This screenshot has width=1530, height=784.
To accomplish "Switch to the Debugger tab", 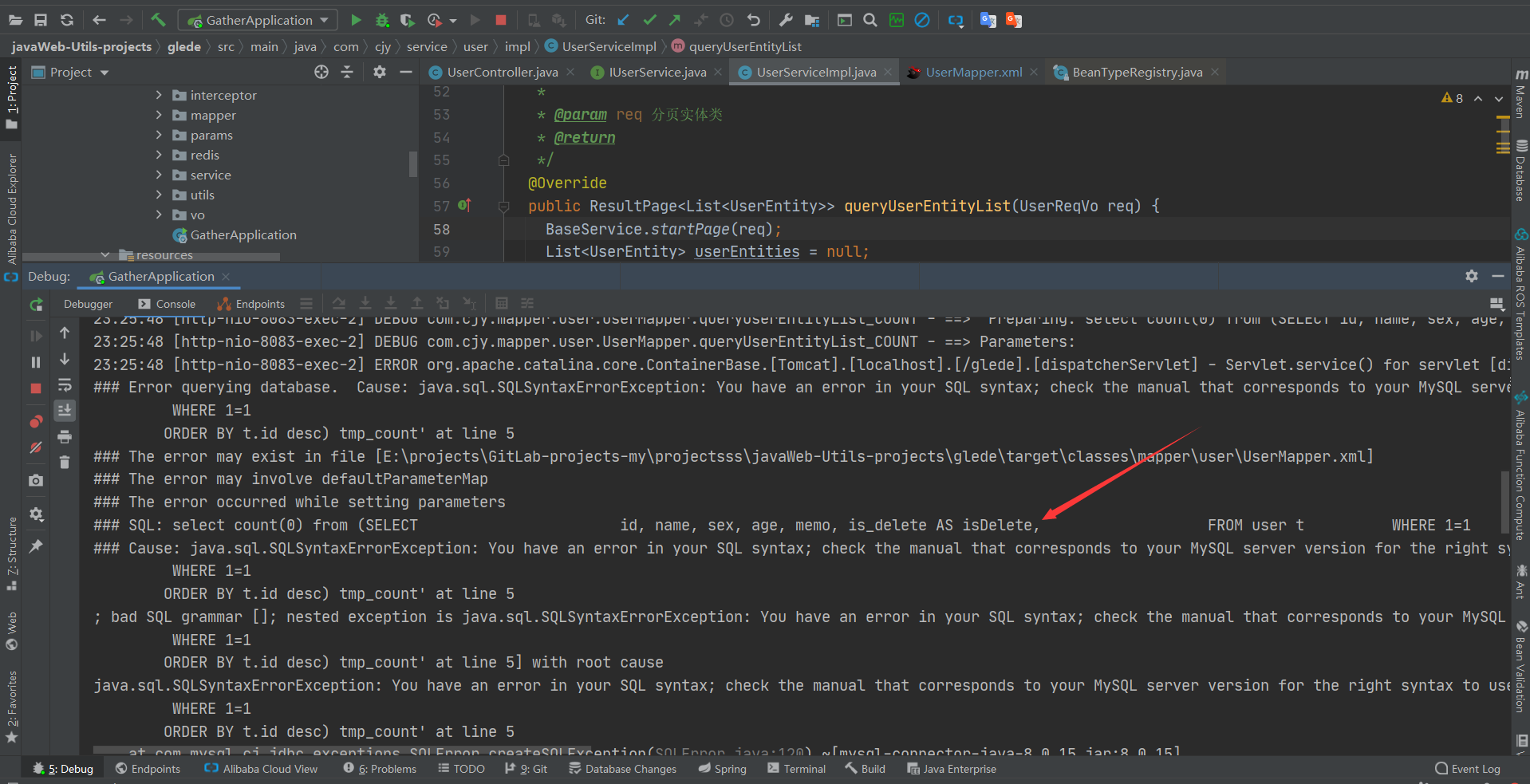I will 88,304.
